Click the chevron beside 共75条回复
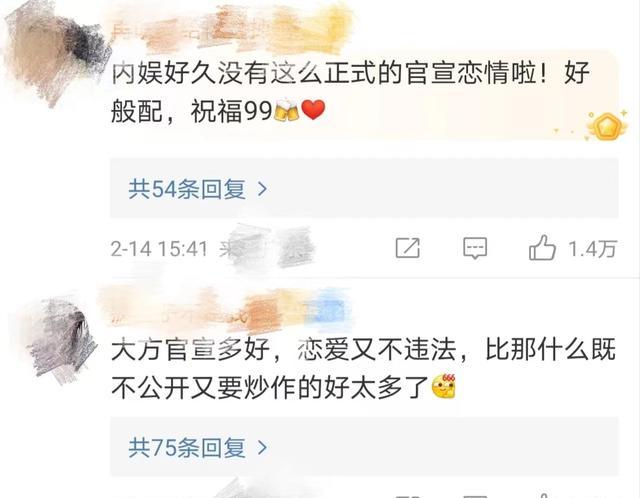 (x=263, y=447)
